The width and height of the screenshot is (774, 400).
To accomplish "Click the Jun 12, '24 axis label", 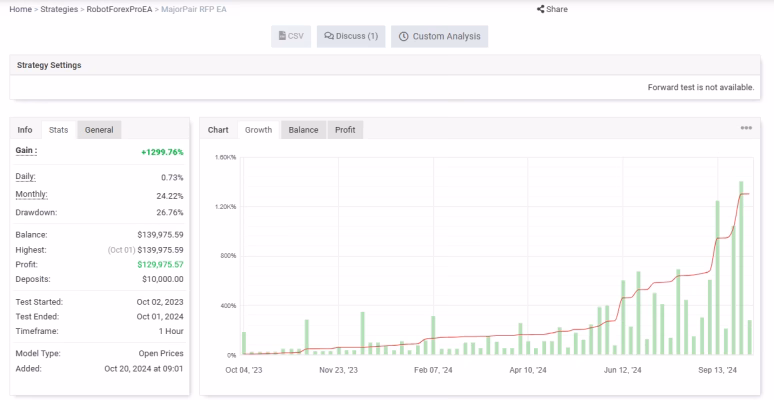I will pos(622,370).
